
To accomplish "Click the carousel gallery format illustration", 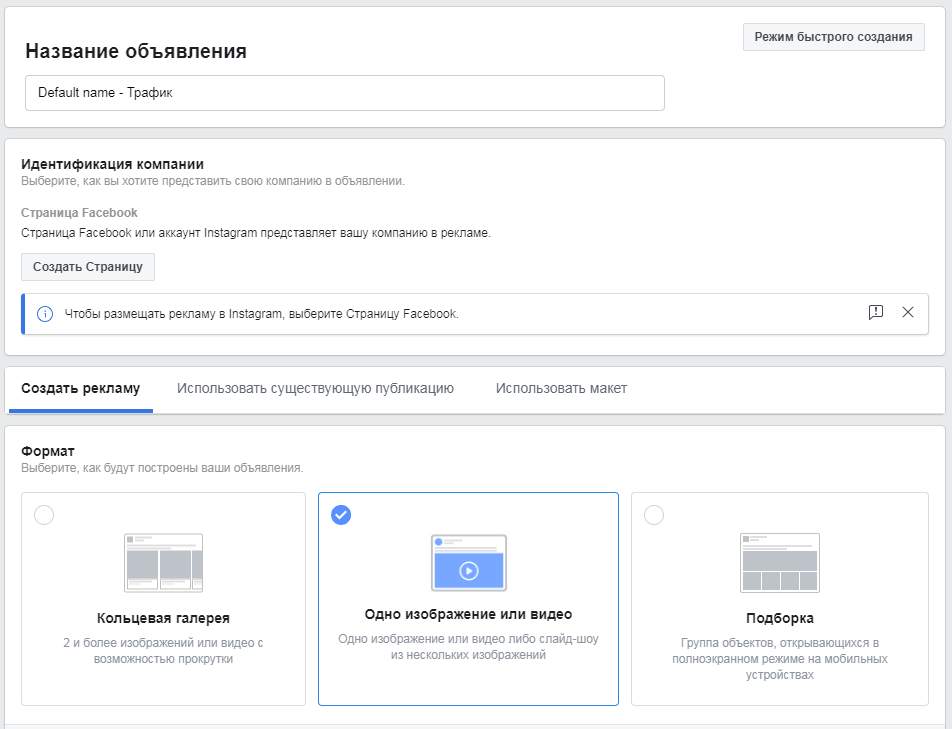I will click(x=163, y=563).
